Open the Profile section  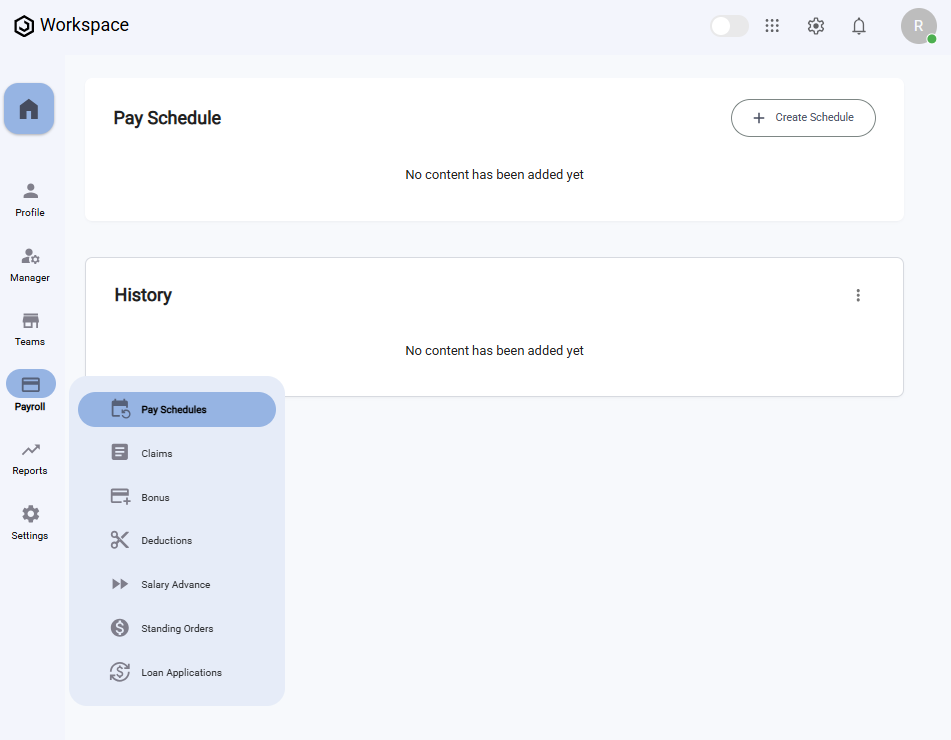(x=30, y=199)
